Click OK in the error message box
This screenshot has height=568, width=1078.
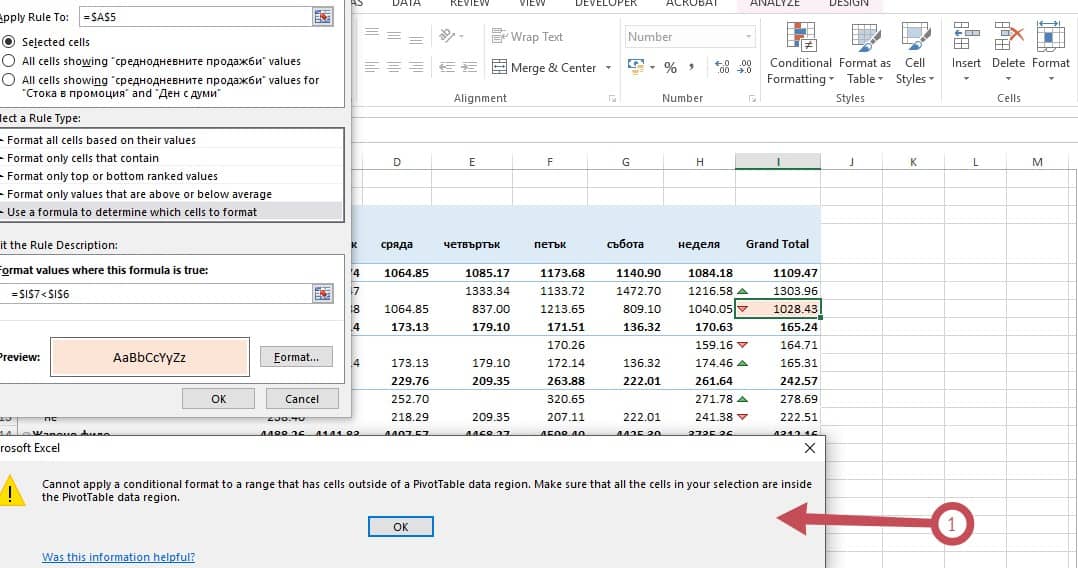point(401,527)
